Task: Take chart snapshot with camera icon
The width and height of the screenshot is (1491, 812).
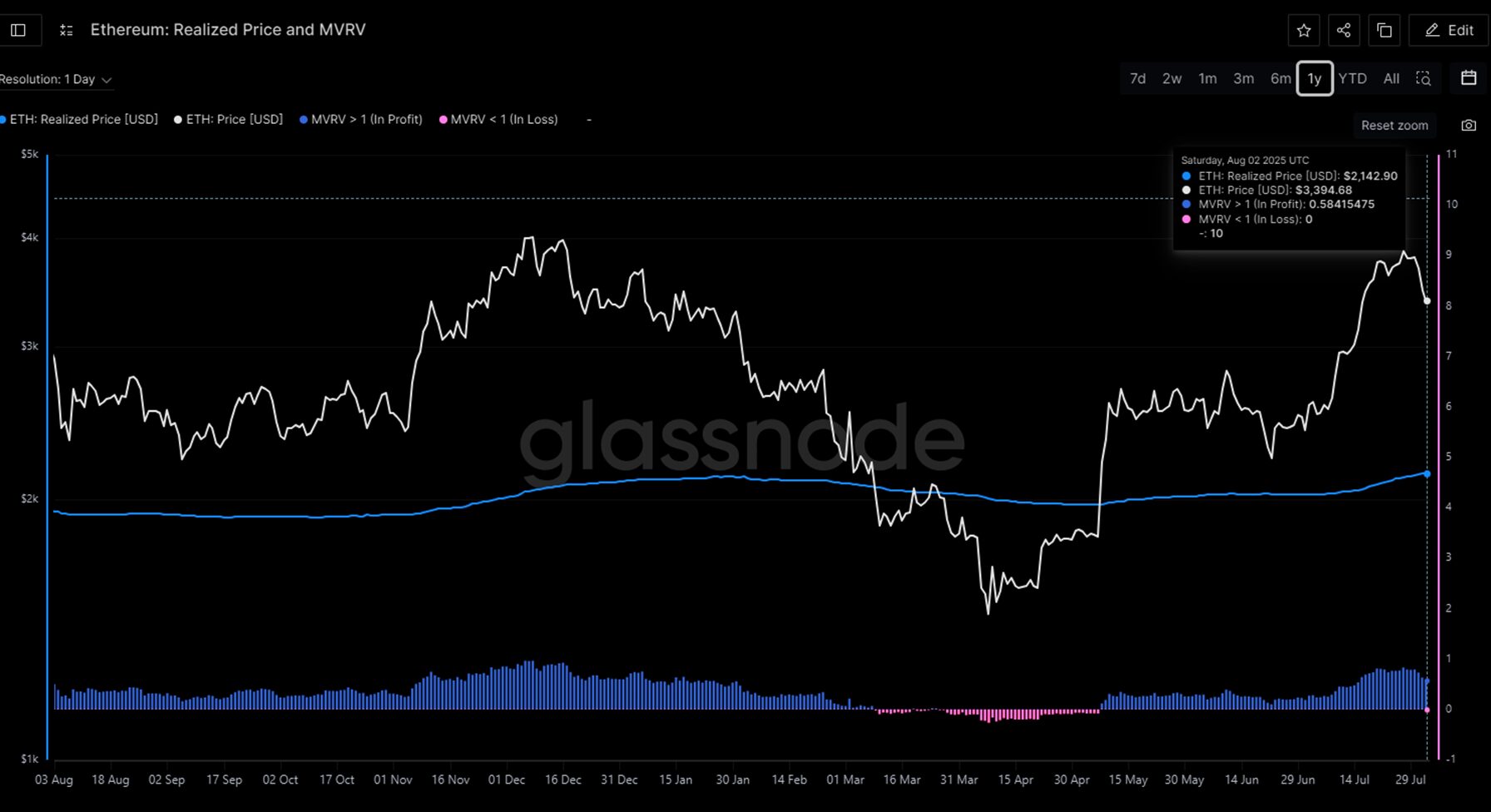Action: pyautogui.click(x=1469, y=125)
